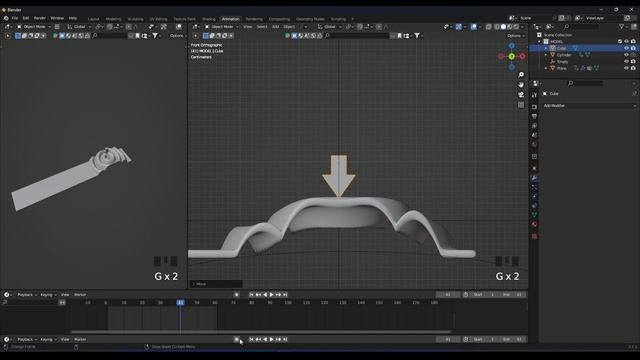Toggle show overlays button in center viewport
Image resolution: width=640 pixels, height=360 pixels.
(x=473, y=27)
